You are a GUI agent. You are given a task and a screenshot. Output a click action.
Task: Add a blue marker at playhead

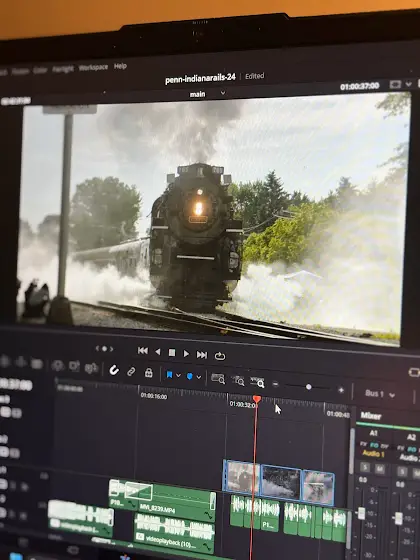(190, 376)
